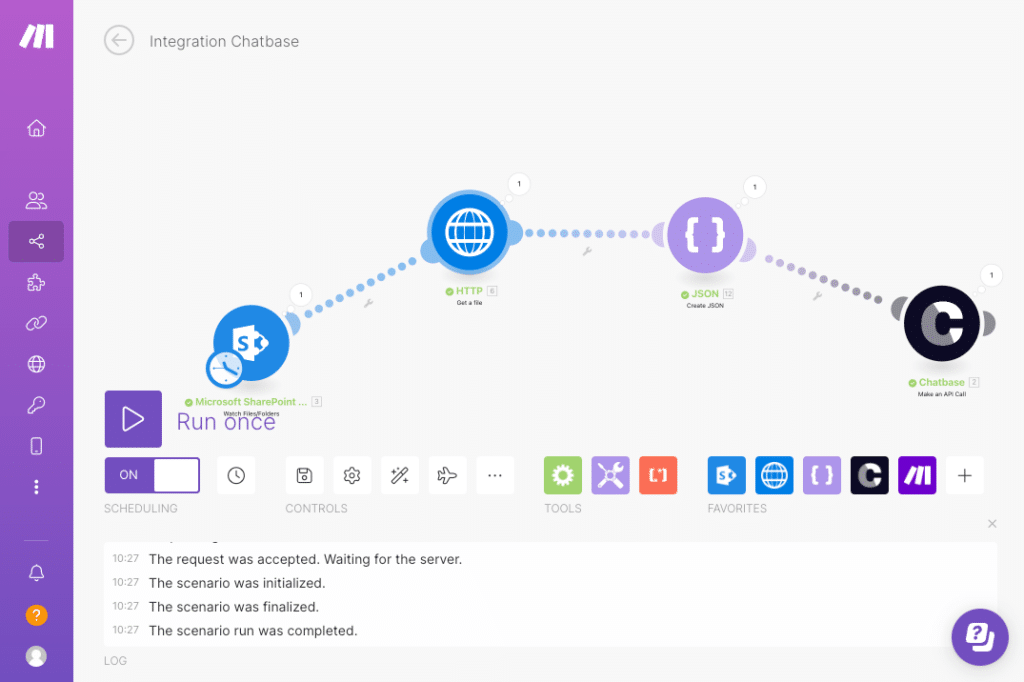Add a Chatbase module from Favorites

pyautogui.click(x=869, y=475)
